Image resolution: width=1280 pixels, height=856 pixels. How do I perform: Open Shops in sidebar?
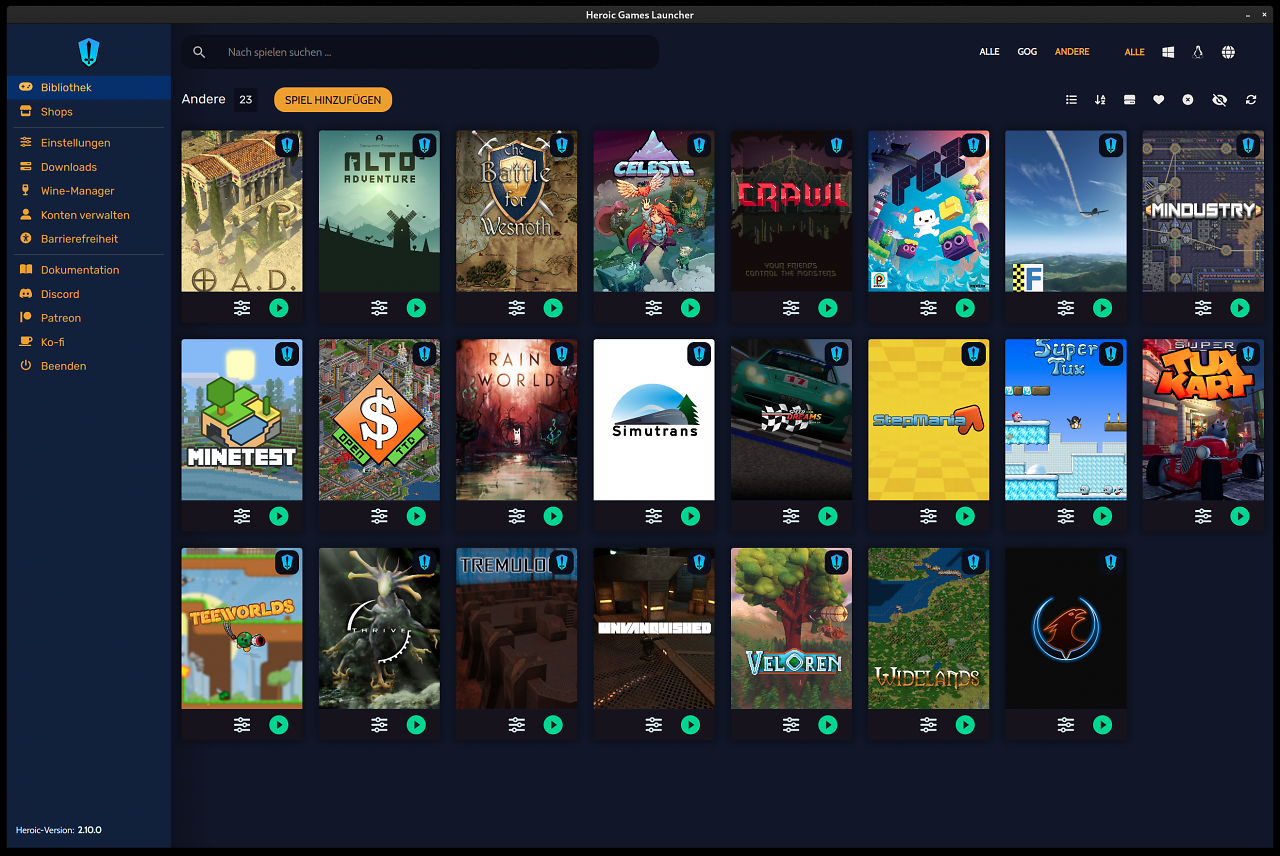89,112
